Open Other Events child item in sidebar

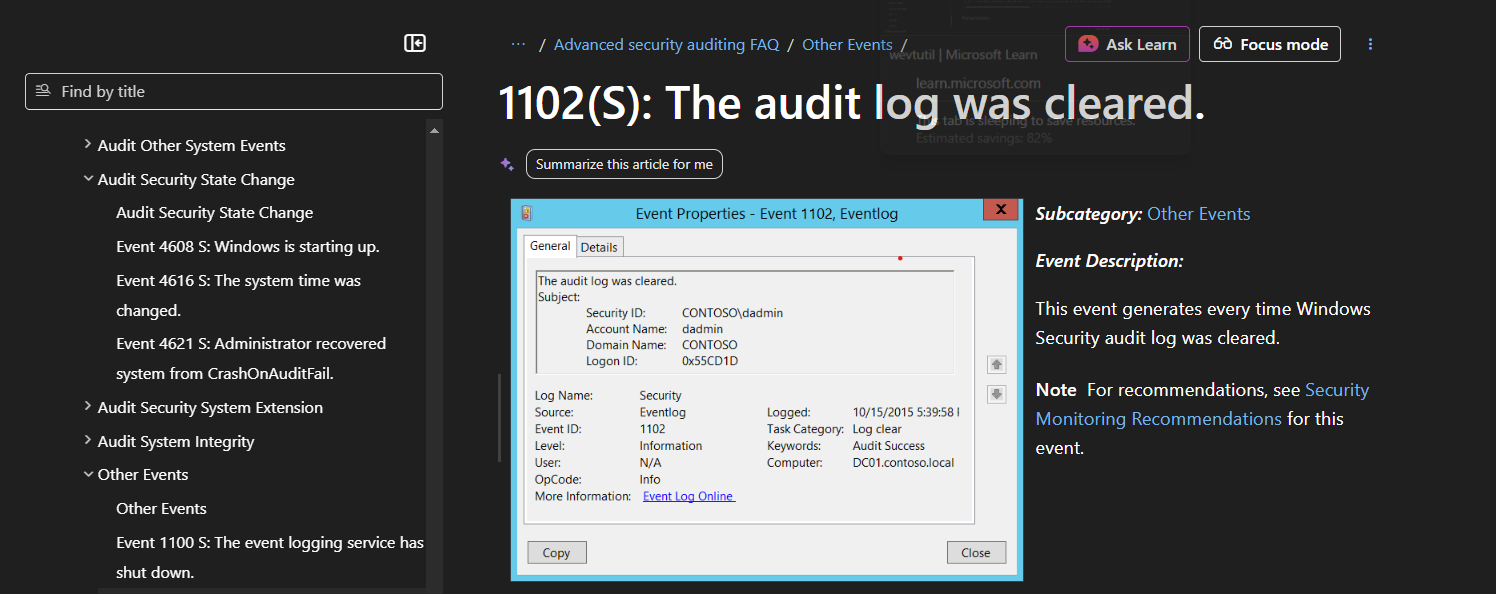(162, 508)
